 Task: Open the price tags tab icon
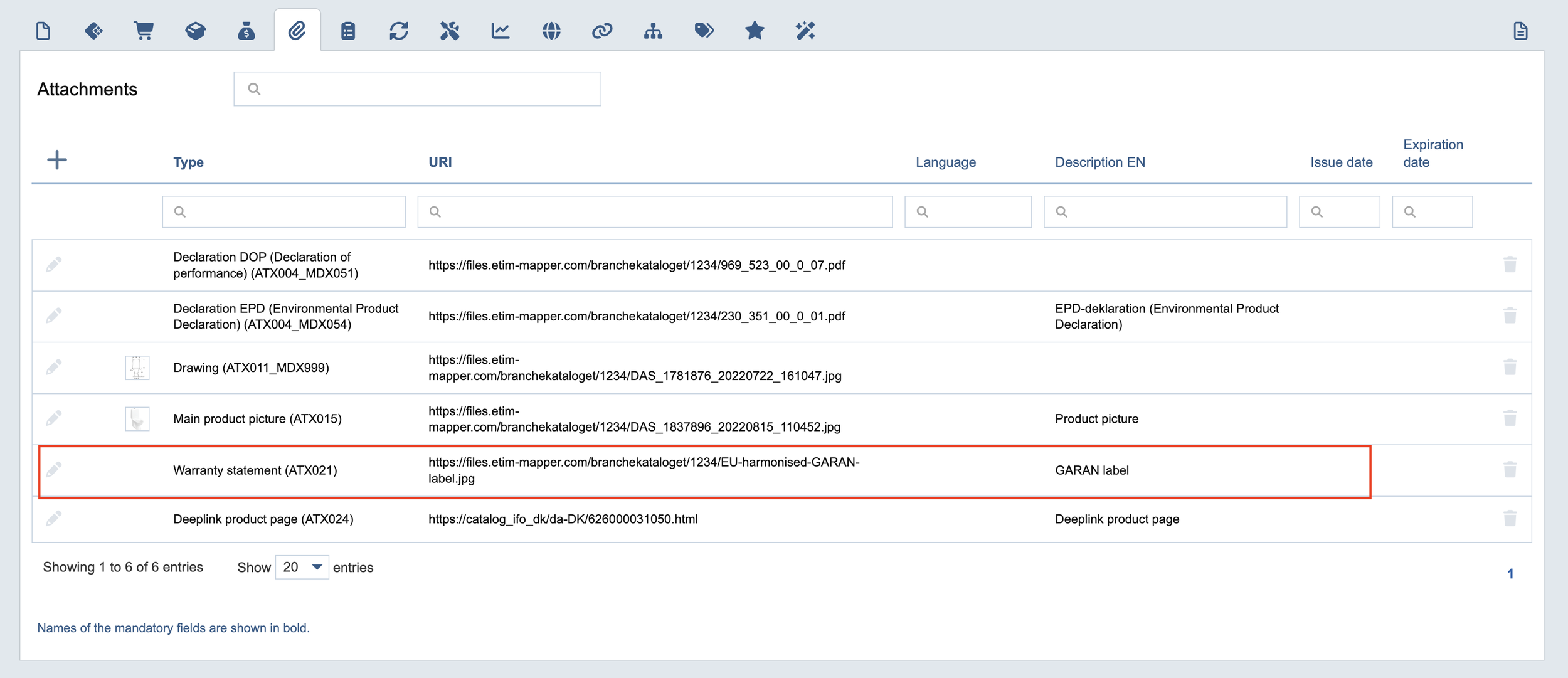pos(704,31)
